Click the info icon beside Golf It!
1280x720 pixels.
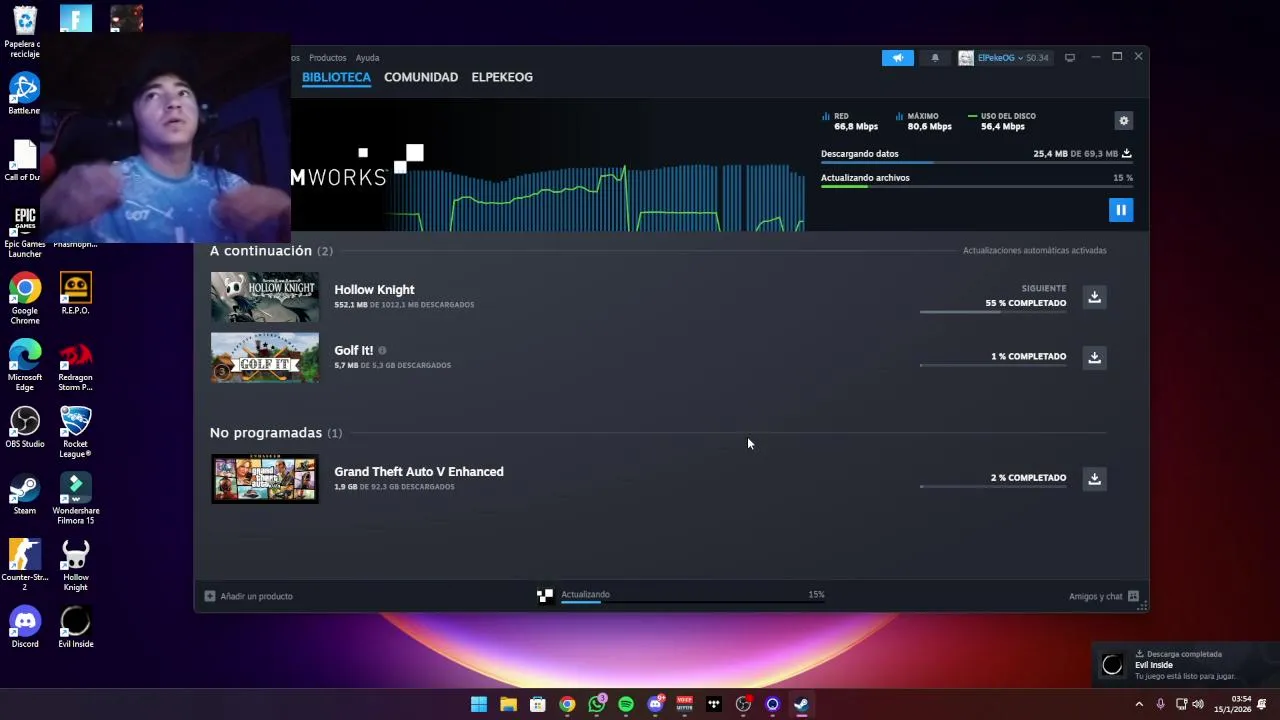coord(382,351)
